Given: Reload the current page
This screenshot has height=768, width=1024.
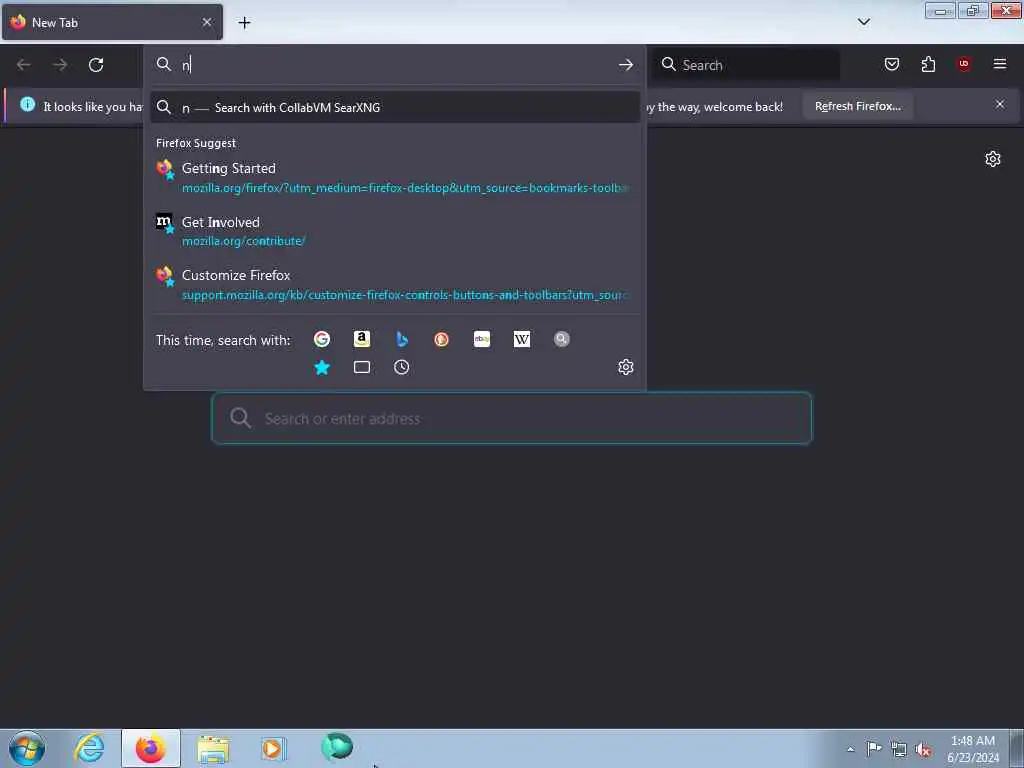Looking at the screenshot, I should tap(96, 65).
